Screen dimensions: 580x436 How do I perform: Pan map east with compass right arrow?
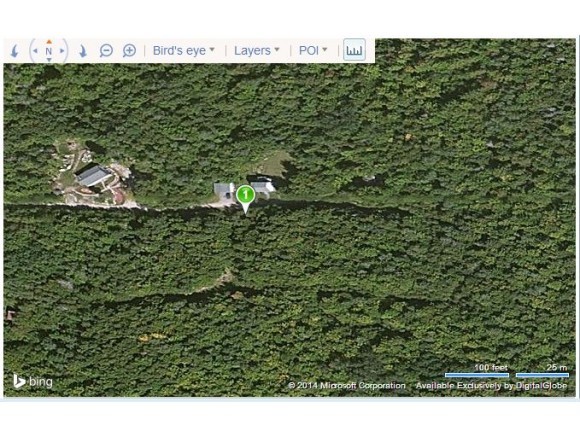tap(62, 51)
